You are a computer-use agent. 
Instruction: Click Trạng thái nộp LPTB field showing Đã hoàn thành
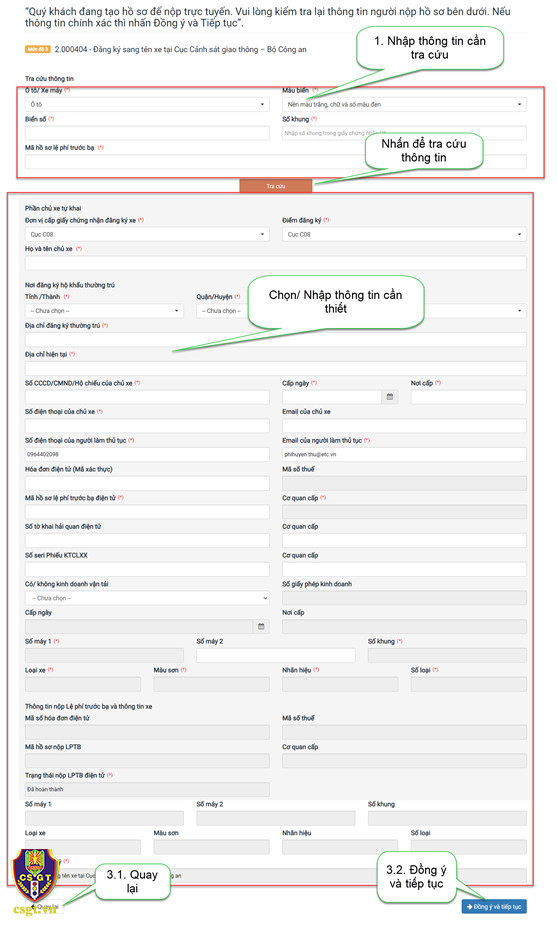(x=147, y=790)
